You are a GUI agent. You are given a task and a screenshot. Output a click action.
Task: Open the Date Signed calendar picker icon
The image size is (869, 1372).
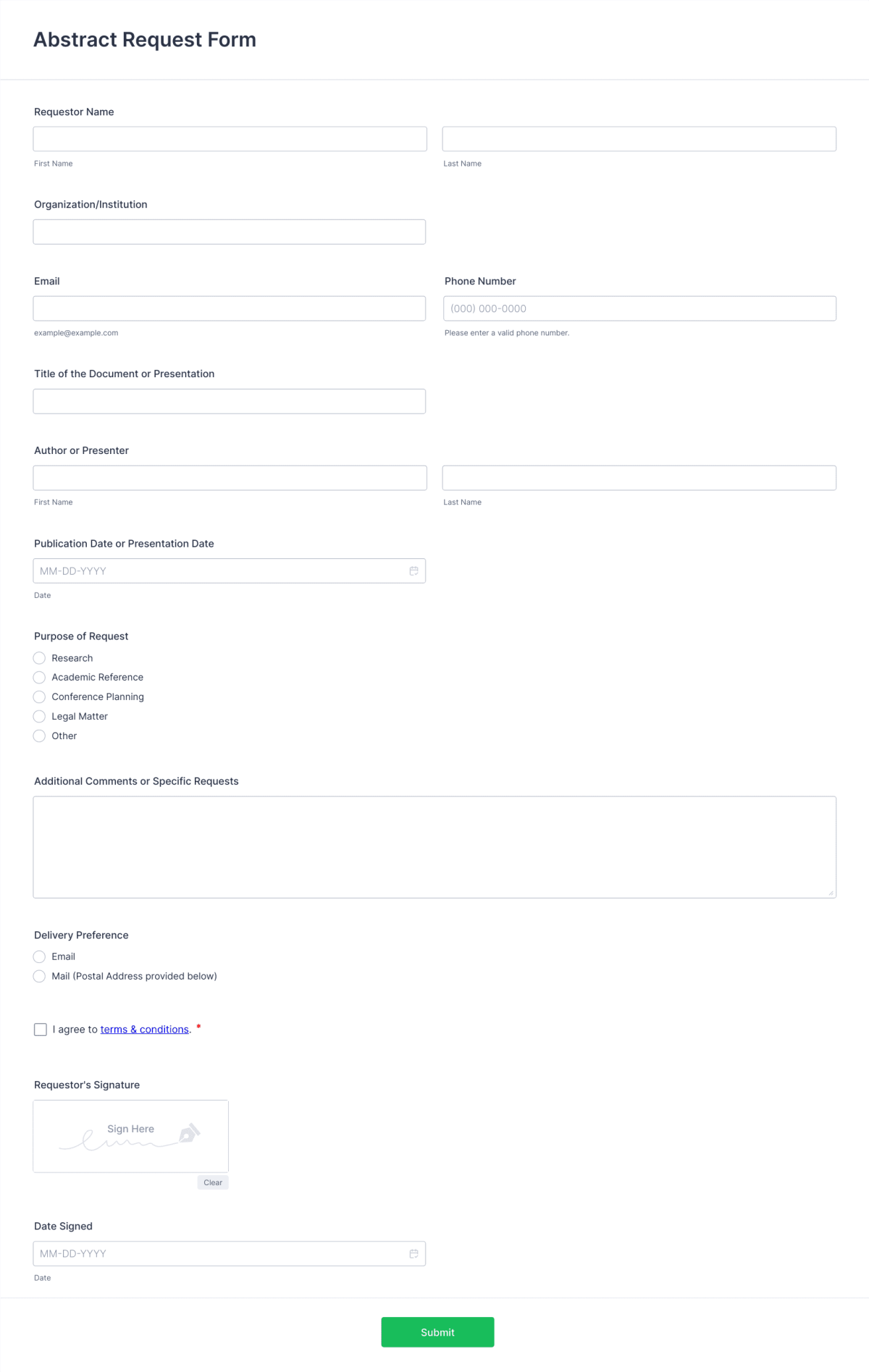(x=413, y=1253)
